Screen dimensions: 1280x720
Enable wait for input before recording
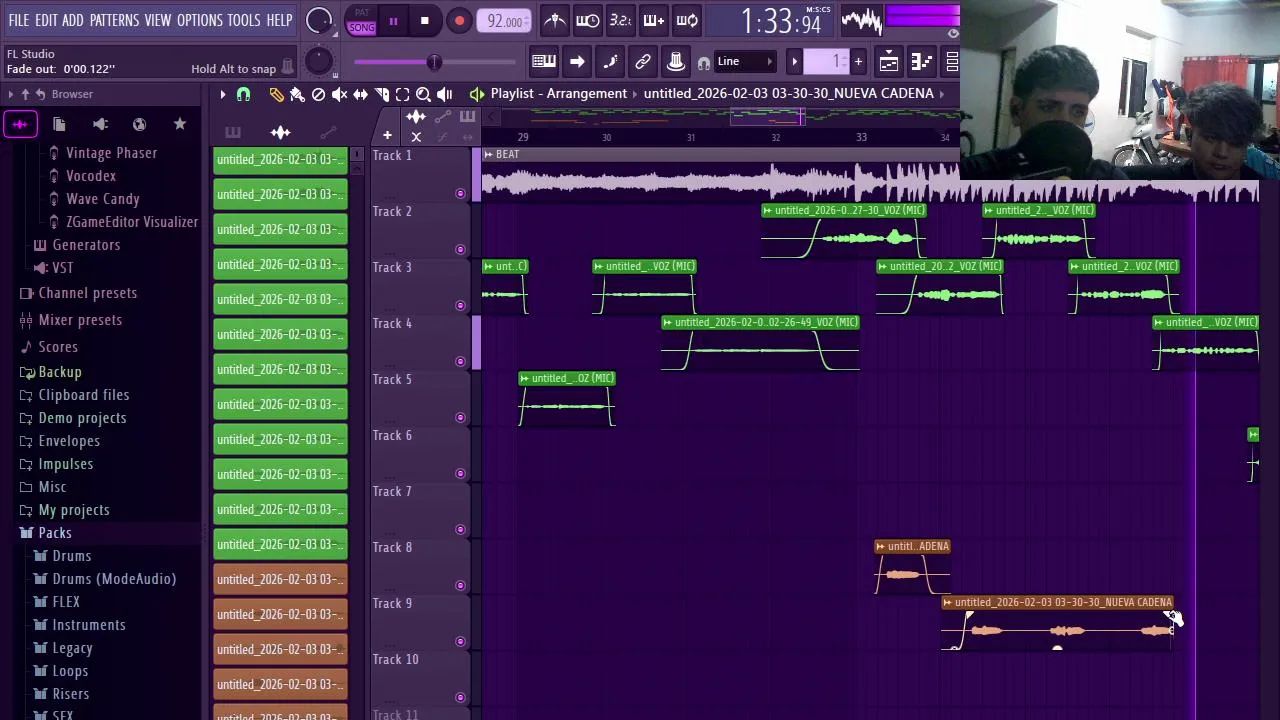pos(588,20)
